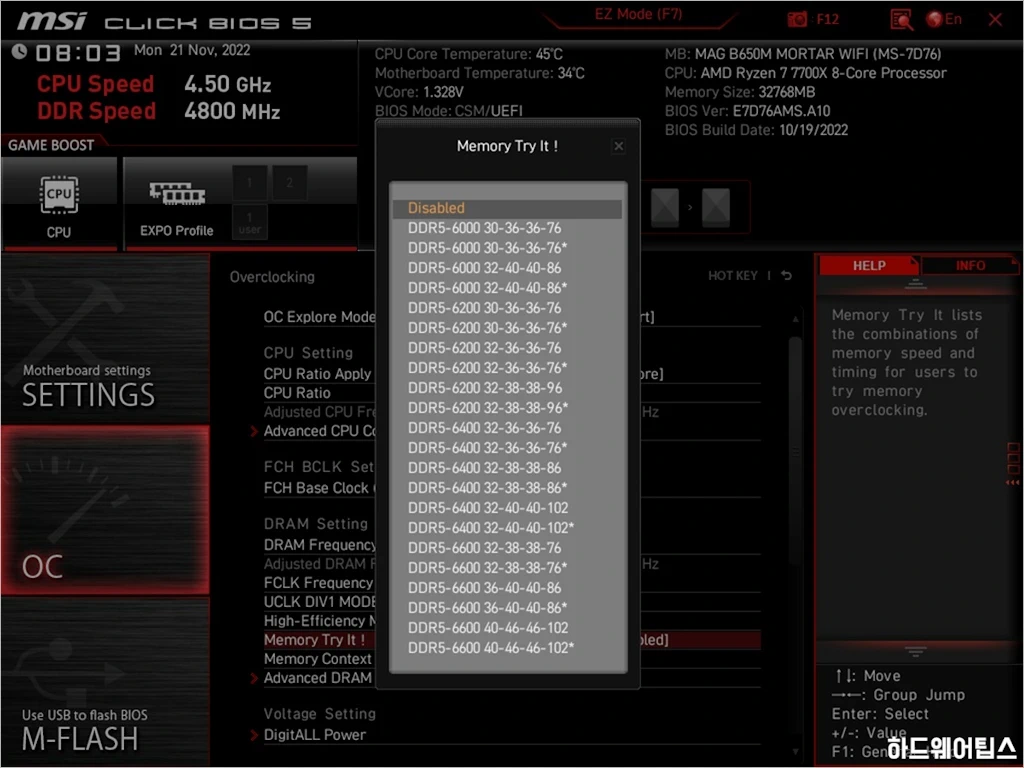Pick DDR5-6600 36-40-40-86 without asterisk
The image size is (1024, 768).
pyautogui.click(x=507, y=588)
